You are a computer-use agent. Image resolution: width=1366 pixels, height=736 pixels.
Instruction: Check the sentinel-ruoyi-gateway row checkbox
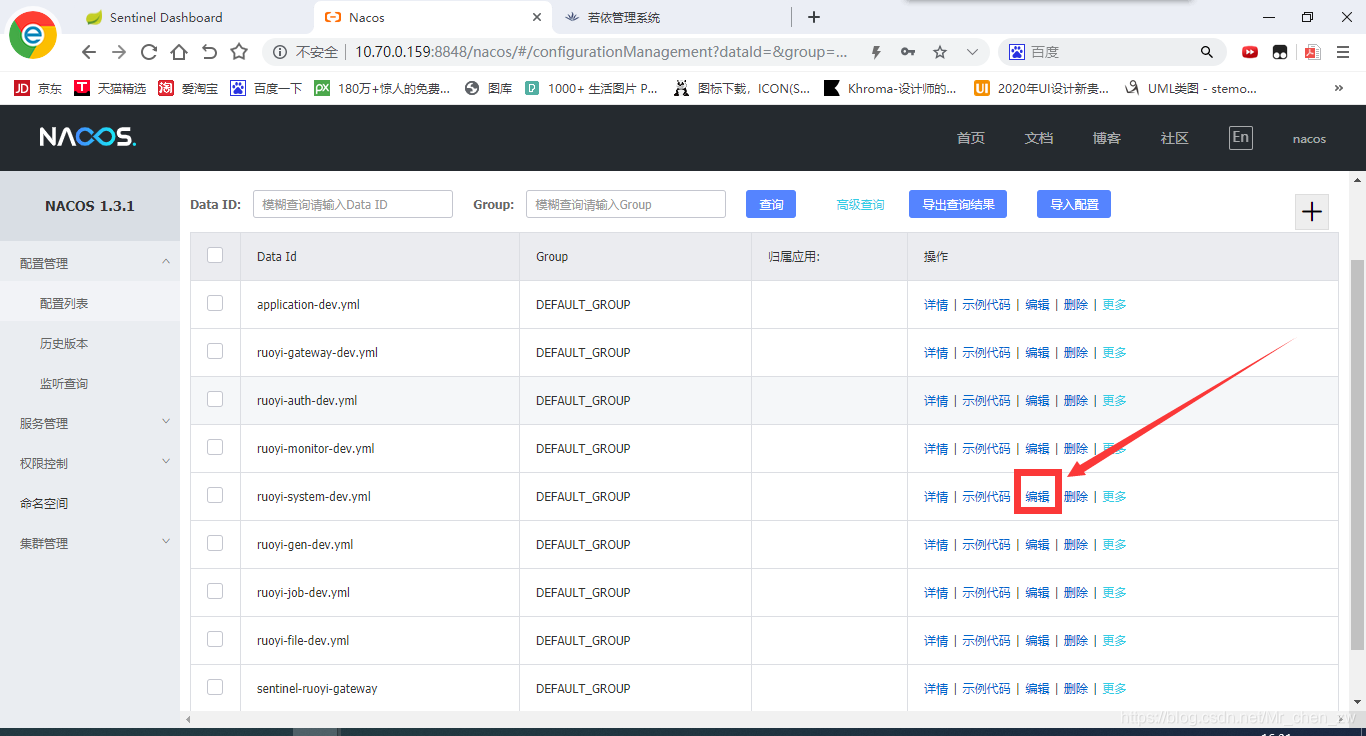click(x=215, y=687)
